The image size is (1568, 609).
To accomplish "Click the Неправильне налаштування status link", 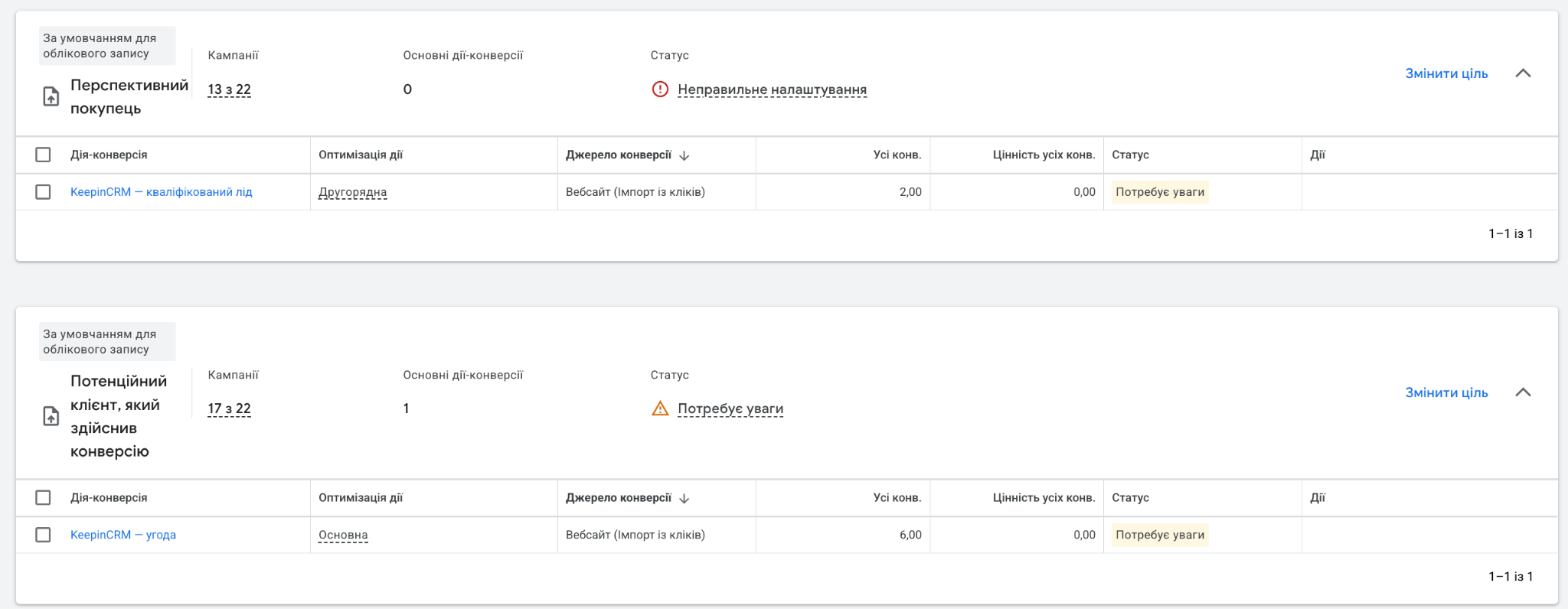I will point(773,90).
